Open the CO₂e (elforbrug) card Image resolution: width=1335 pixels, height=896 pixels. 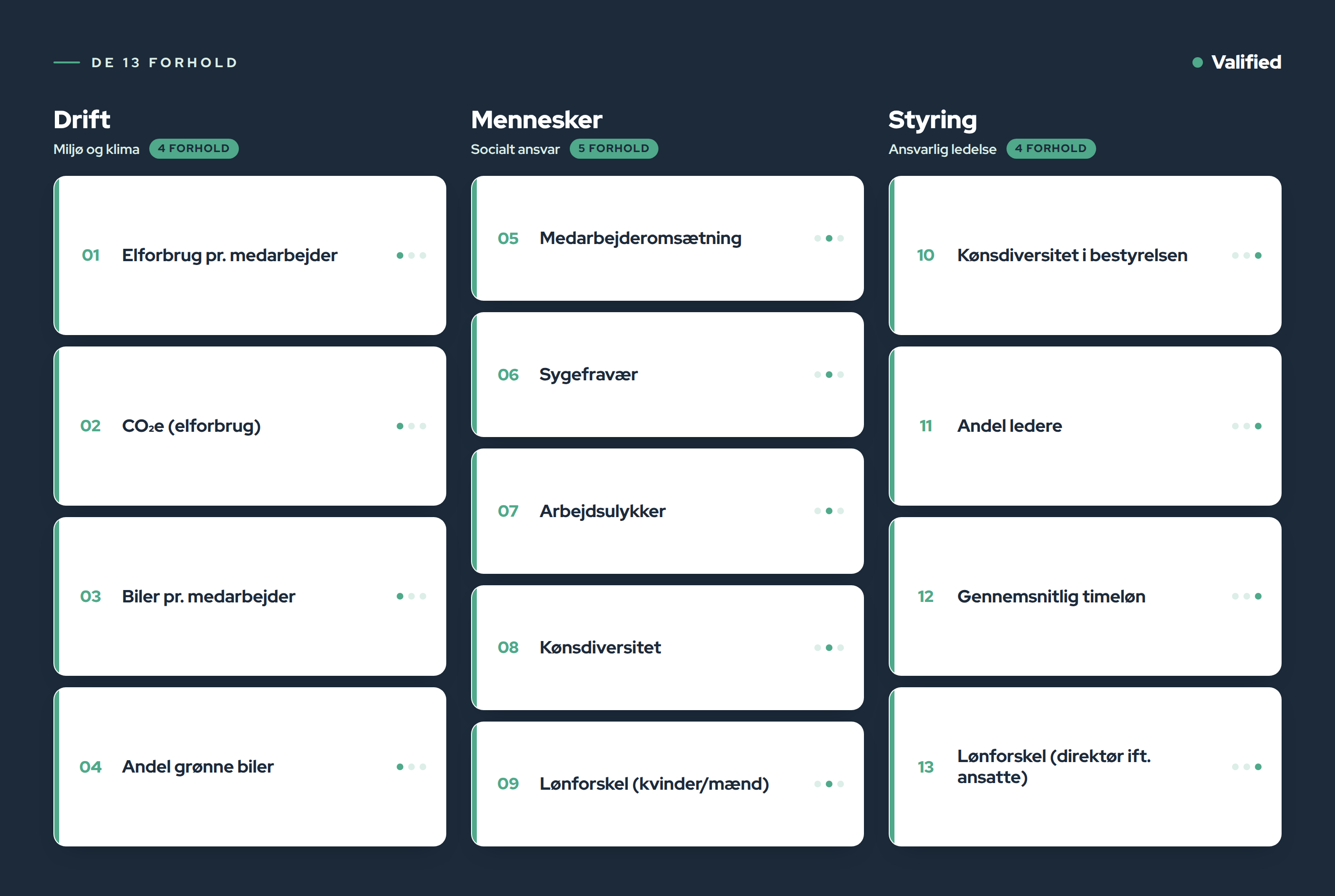coord(250,426)
